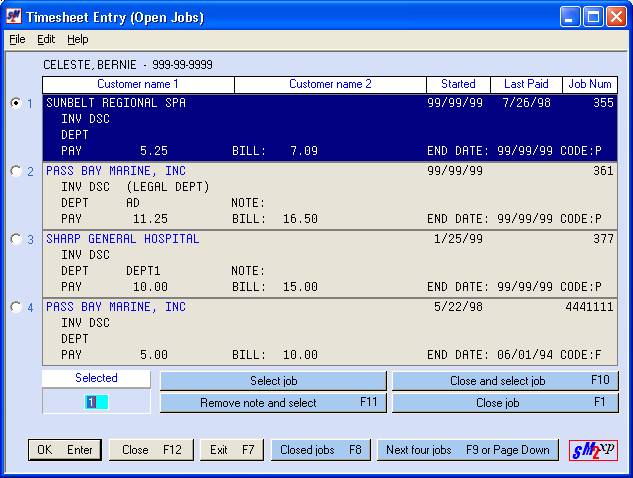Image resolution: width=633 pixels, height=478 pixels.
Task: Close the Timesheet Entry window
Action: pos(616,17)
